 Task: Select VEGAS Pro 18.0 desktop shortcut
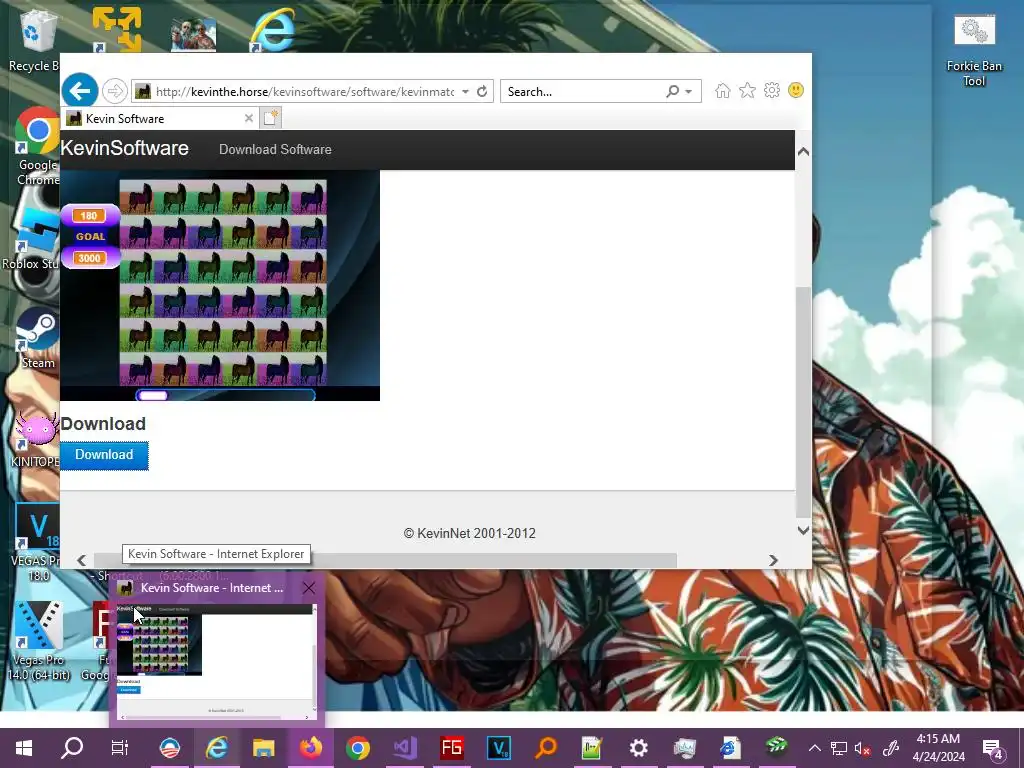(36, 542)
